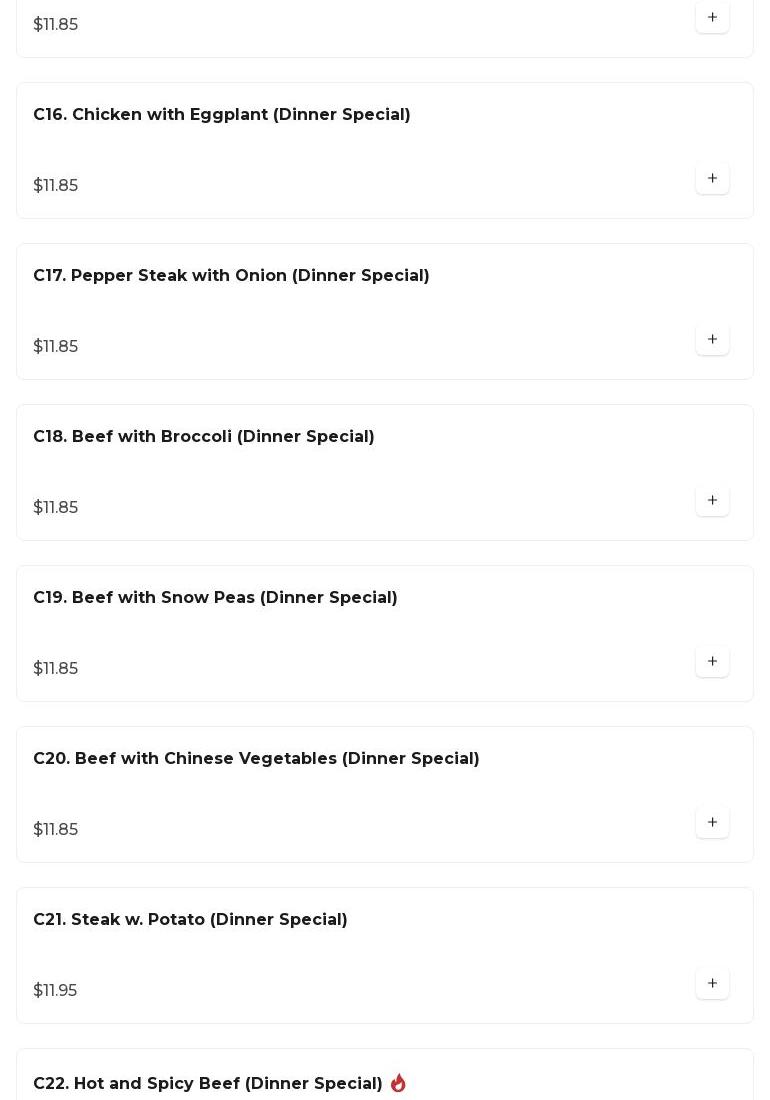The width and height of the screenshot is (770, 1100).
Task: View C19. Beef with Snow Peas details
Action: 215,598
